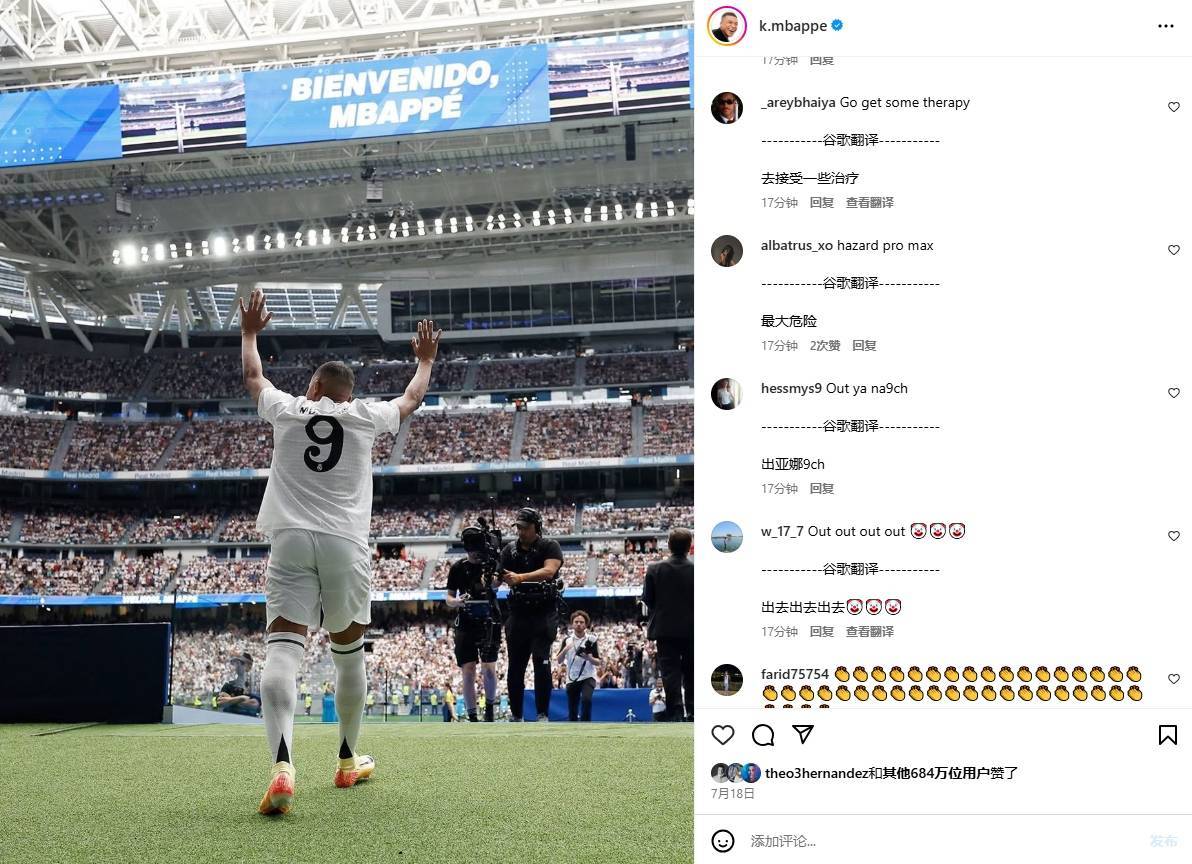Like albatrus_xo's hazard pro max comment

point(1173,250)
